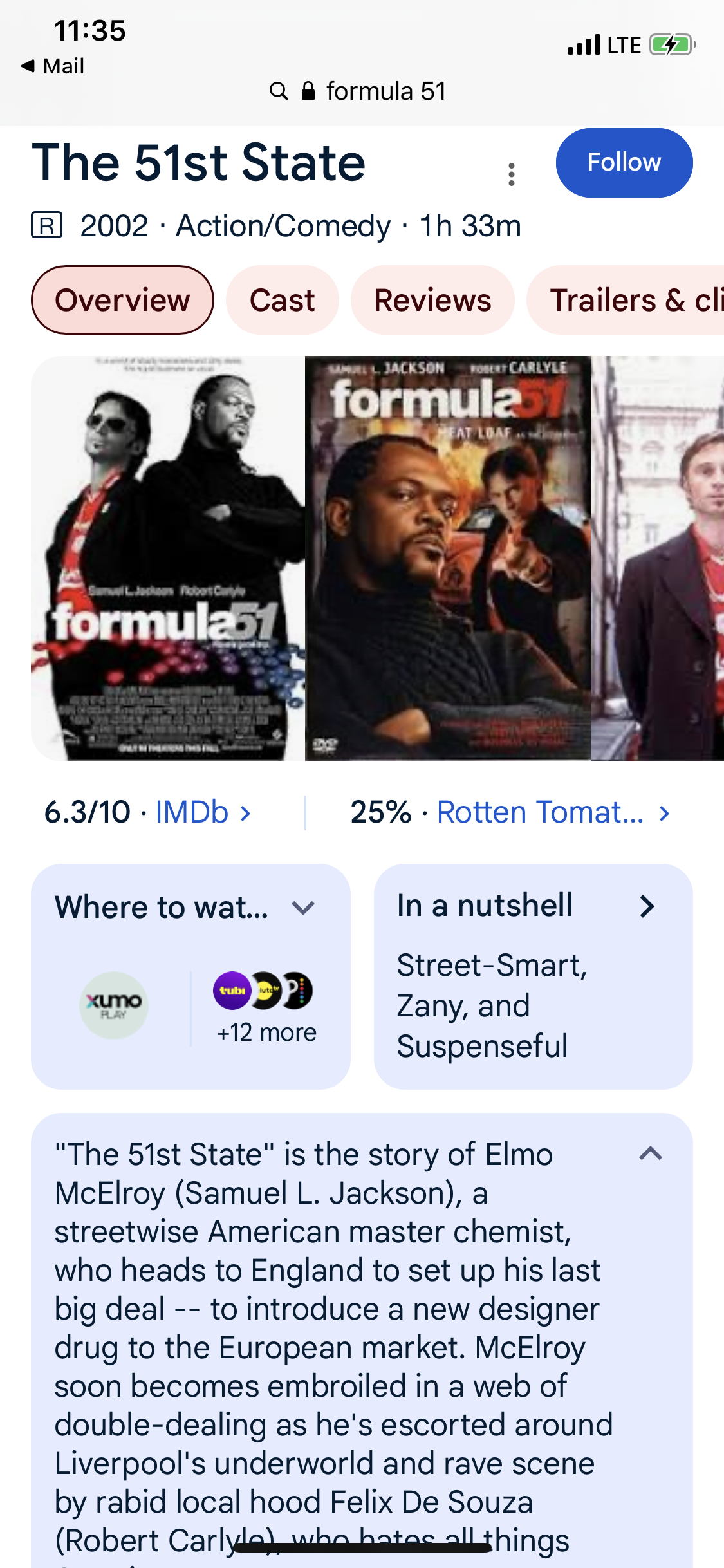Switch to the Cast tab
Viewport: 724px width, 1568px height.
[x=282, y=301]
